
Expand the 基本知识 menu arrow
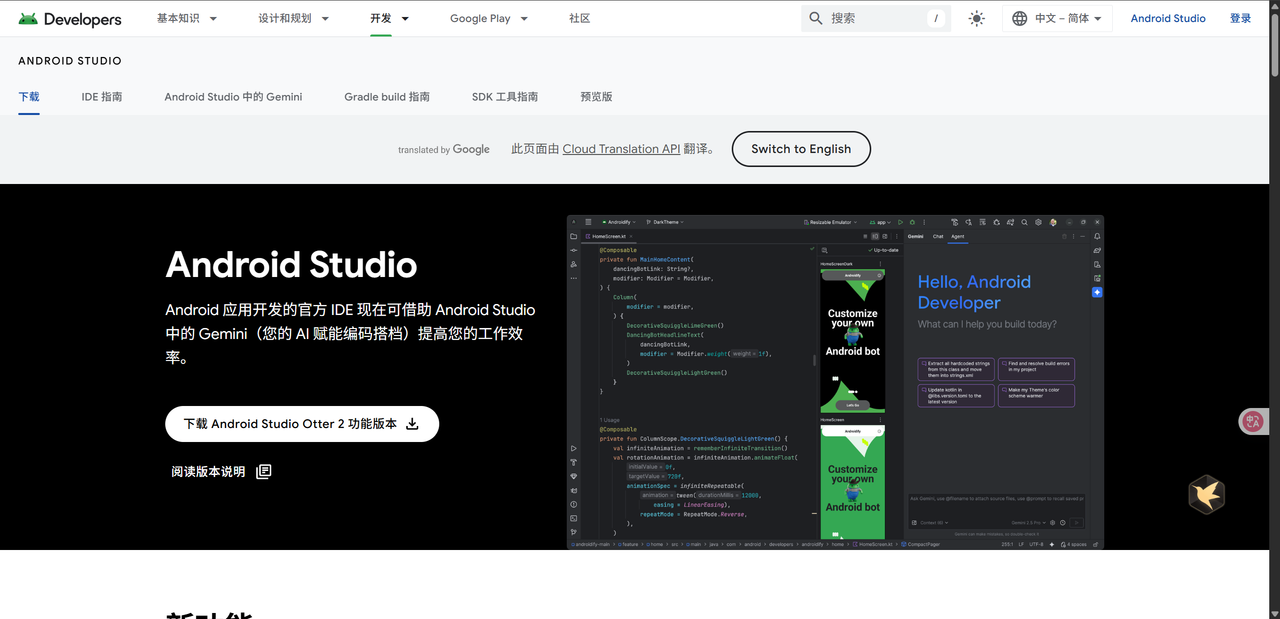(x=213, y=18)
